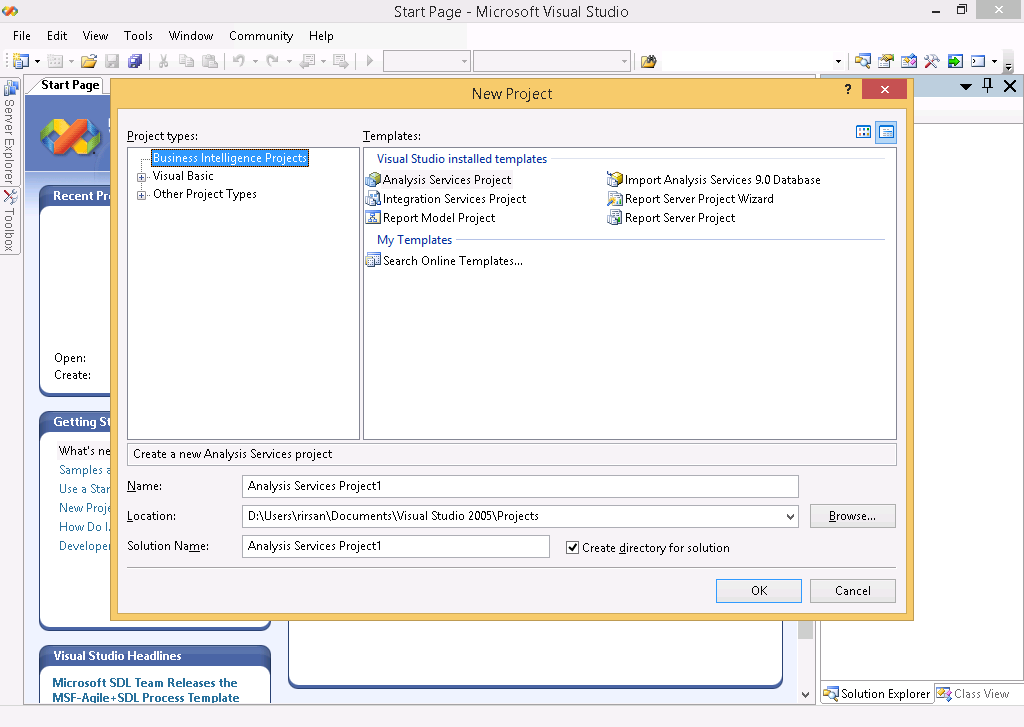Click inside the Solution Name field
The height and width of the screenshot is (727, 1024).
click(x=395, y=546)
